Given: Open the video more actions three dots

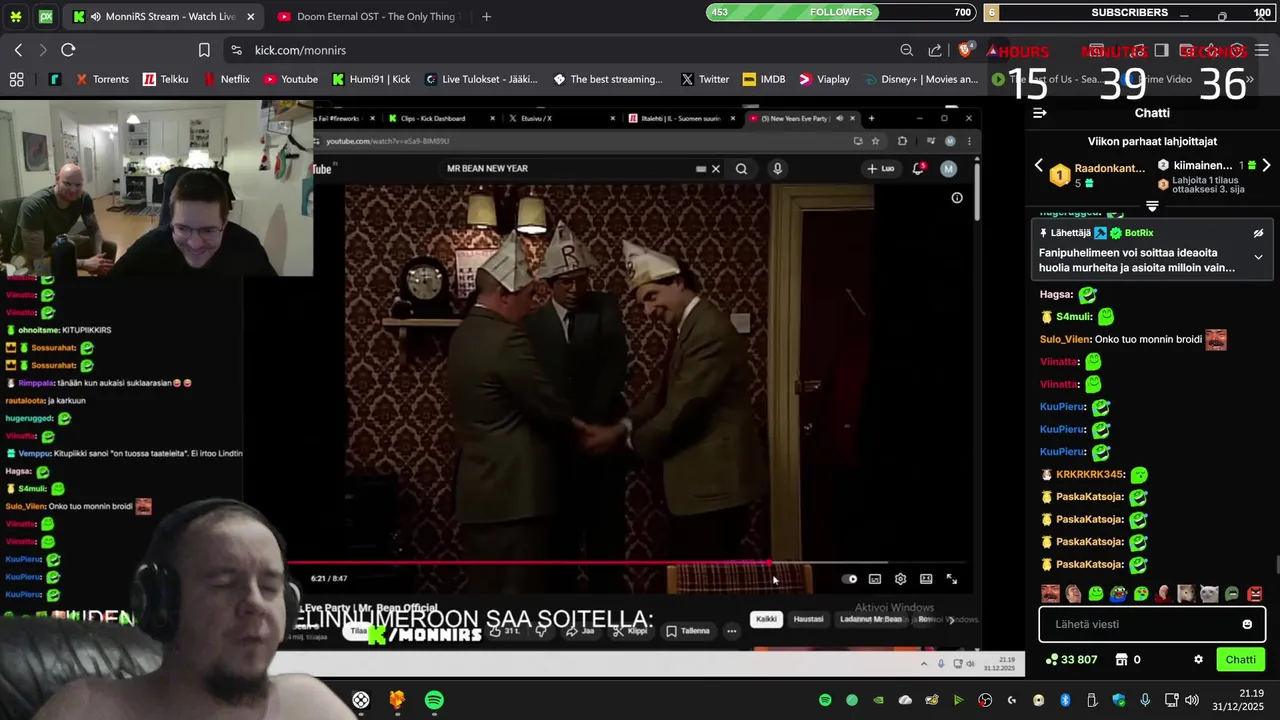Looking at the screenshot, I should pos(732,631).
